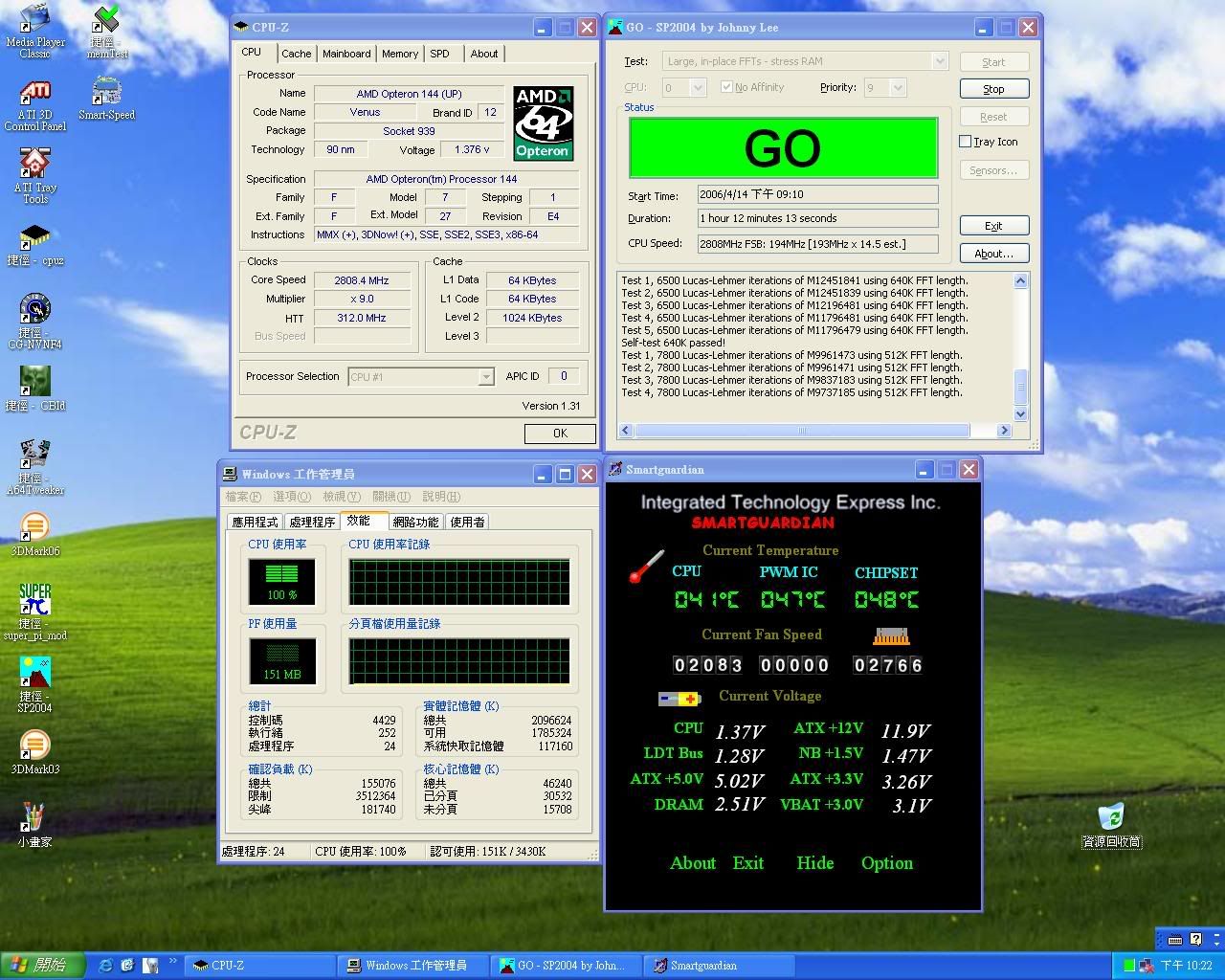This screenshot has height=980, width=1225.
Task: Open the 使用者 tab in Task Manager
Action: click(467, 523)
